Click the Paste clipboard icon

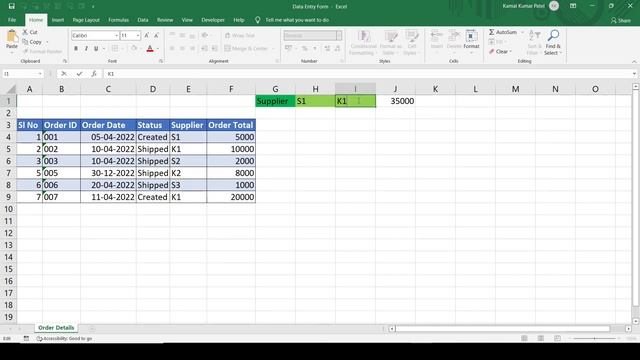pyautogui.click(x=12, y=37)
